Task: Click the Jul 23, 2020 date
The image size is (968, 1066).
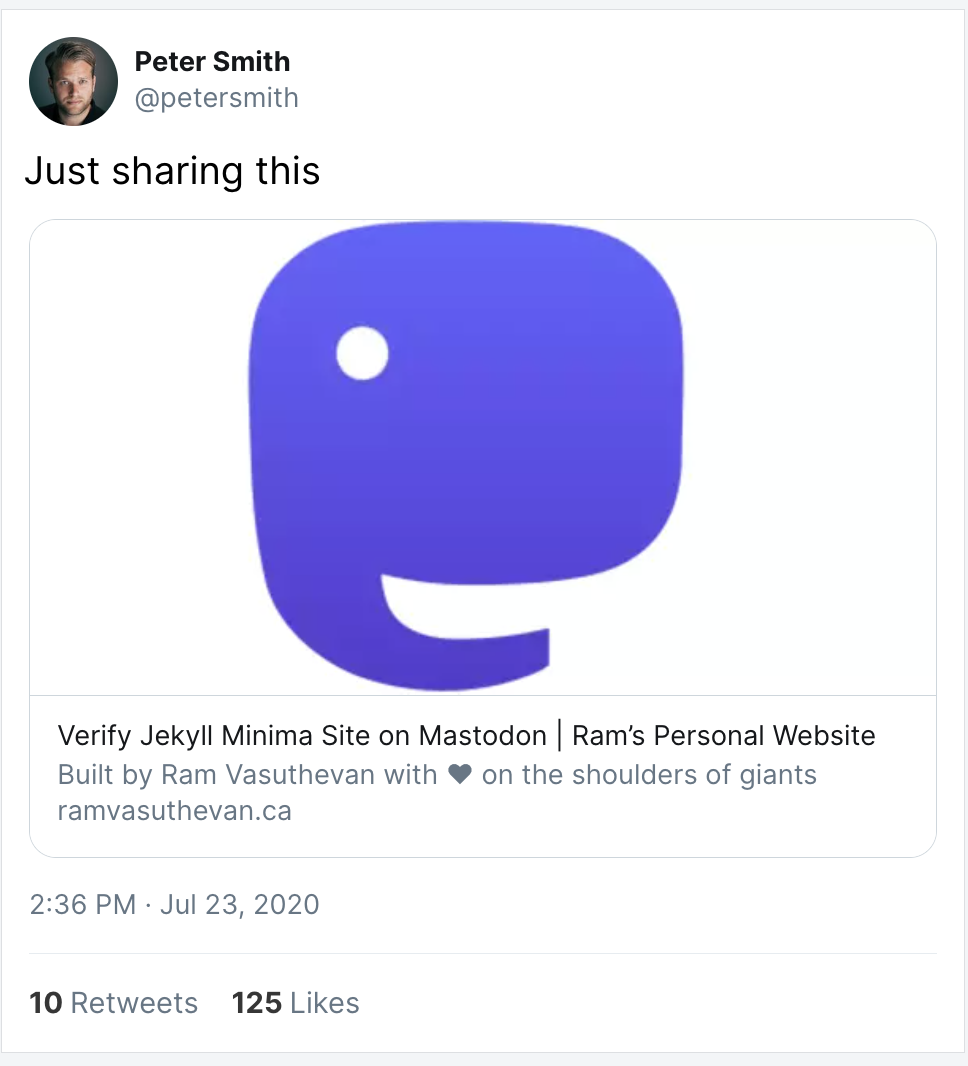Action: click(240, 905)
